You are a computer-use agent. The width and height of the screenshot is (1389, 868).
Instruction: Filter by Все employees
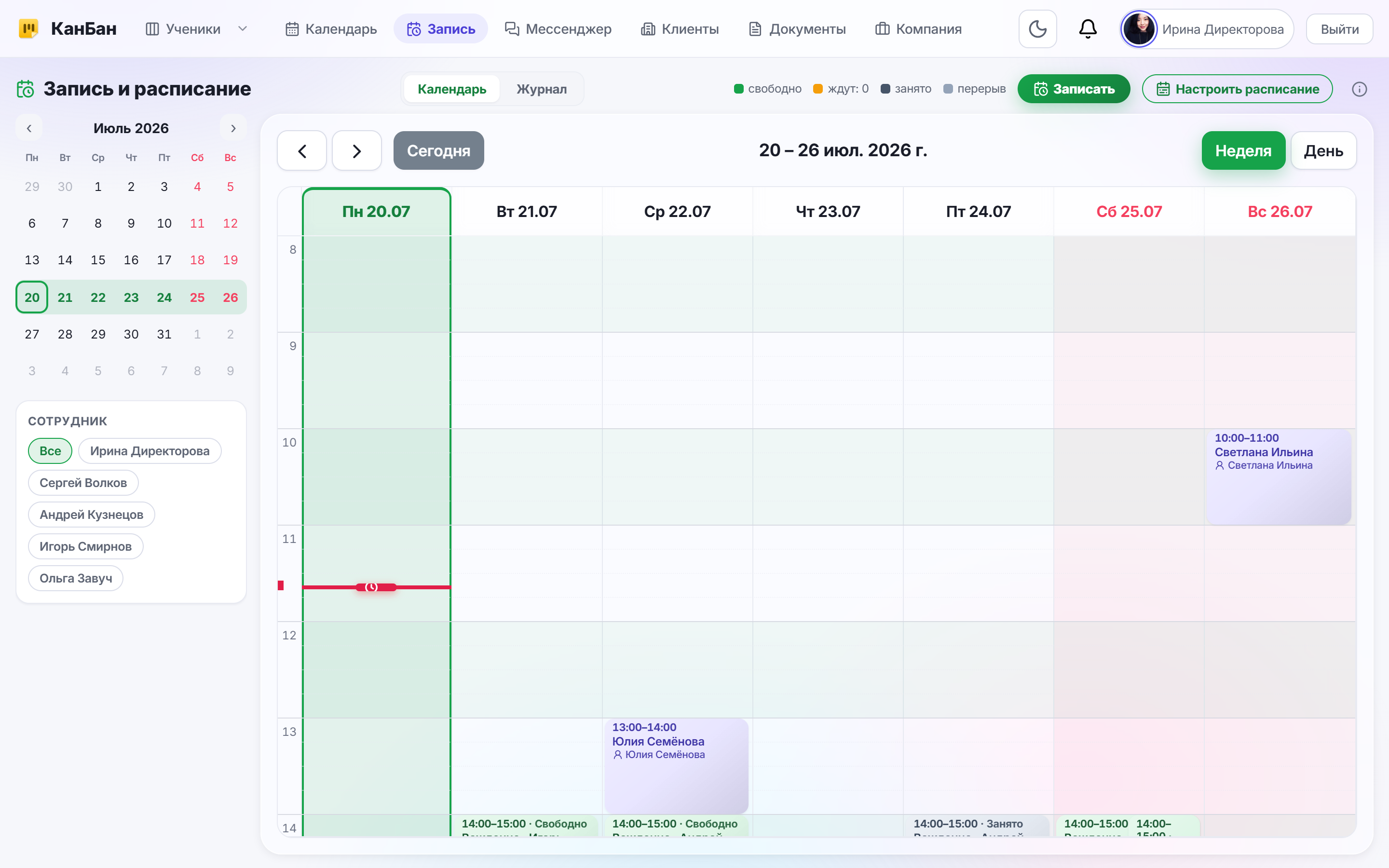click(x=50, y=451)
